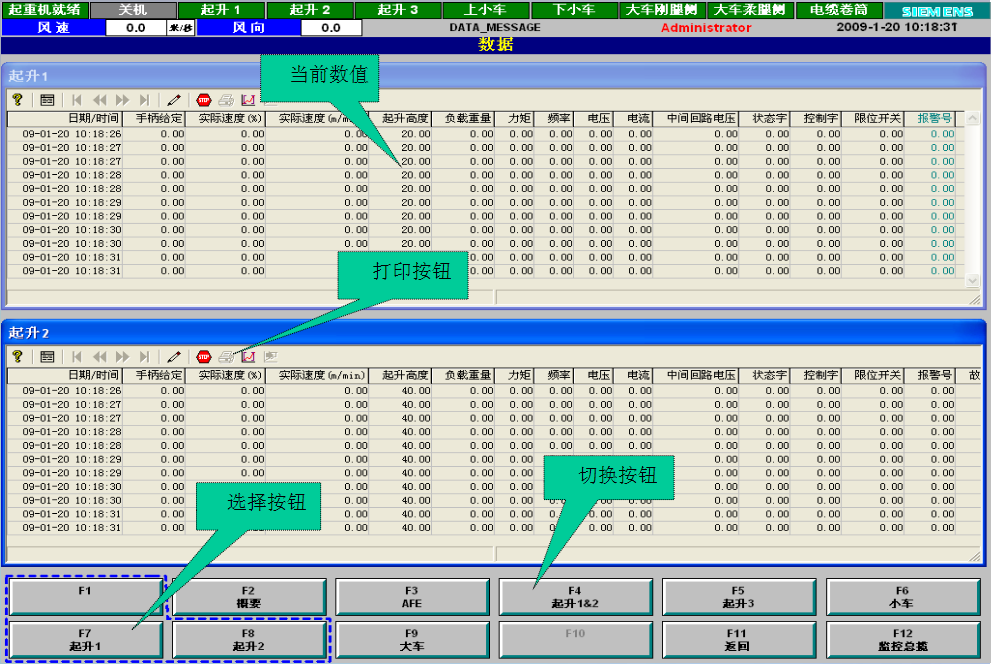Click the F9 大车 button
991x665 pixels.
(x=411, y=639)
